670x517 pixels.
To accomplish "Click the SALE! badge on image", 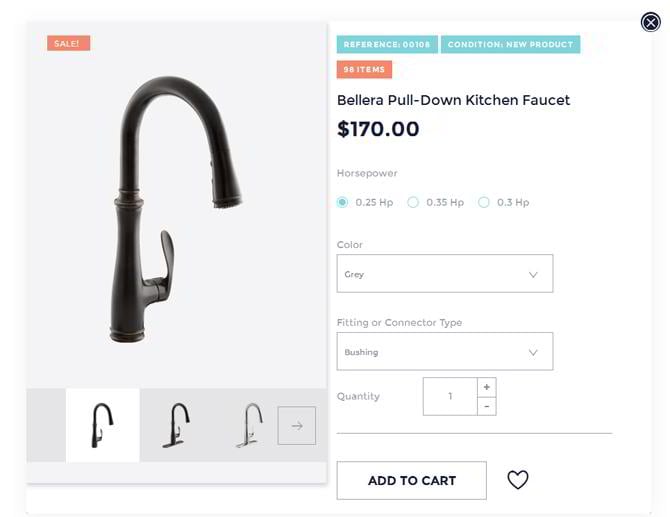I will click(x=68, y=43).
